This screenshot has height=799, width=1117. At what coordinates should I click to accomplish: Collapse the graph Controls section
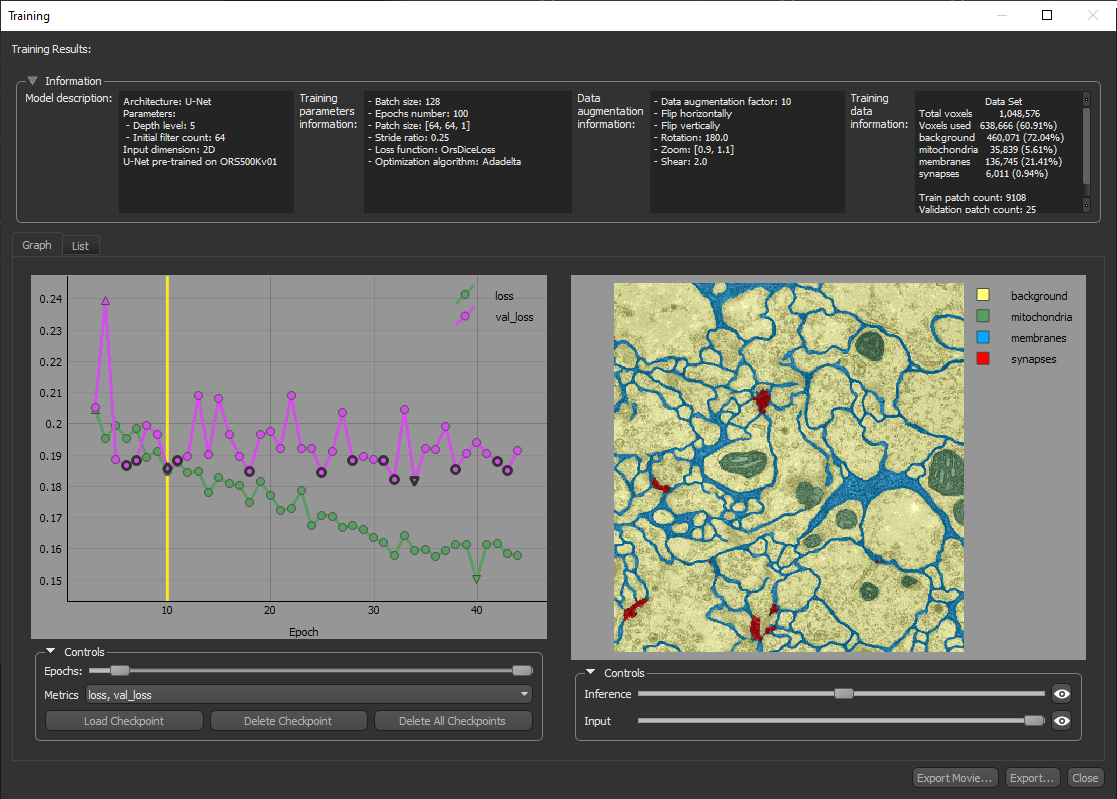(x=51, y=652)
